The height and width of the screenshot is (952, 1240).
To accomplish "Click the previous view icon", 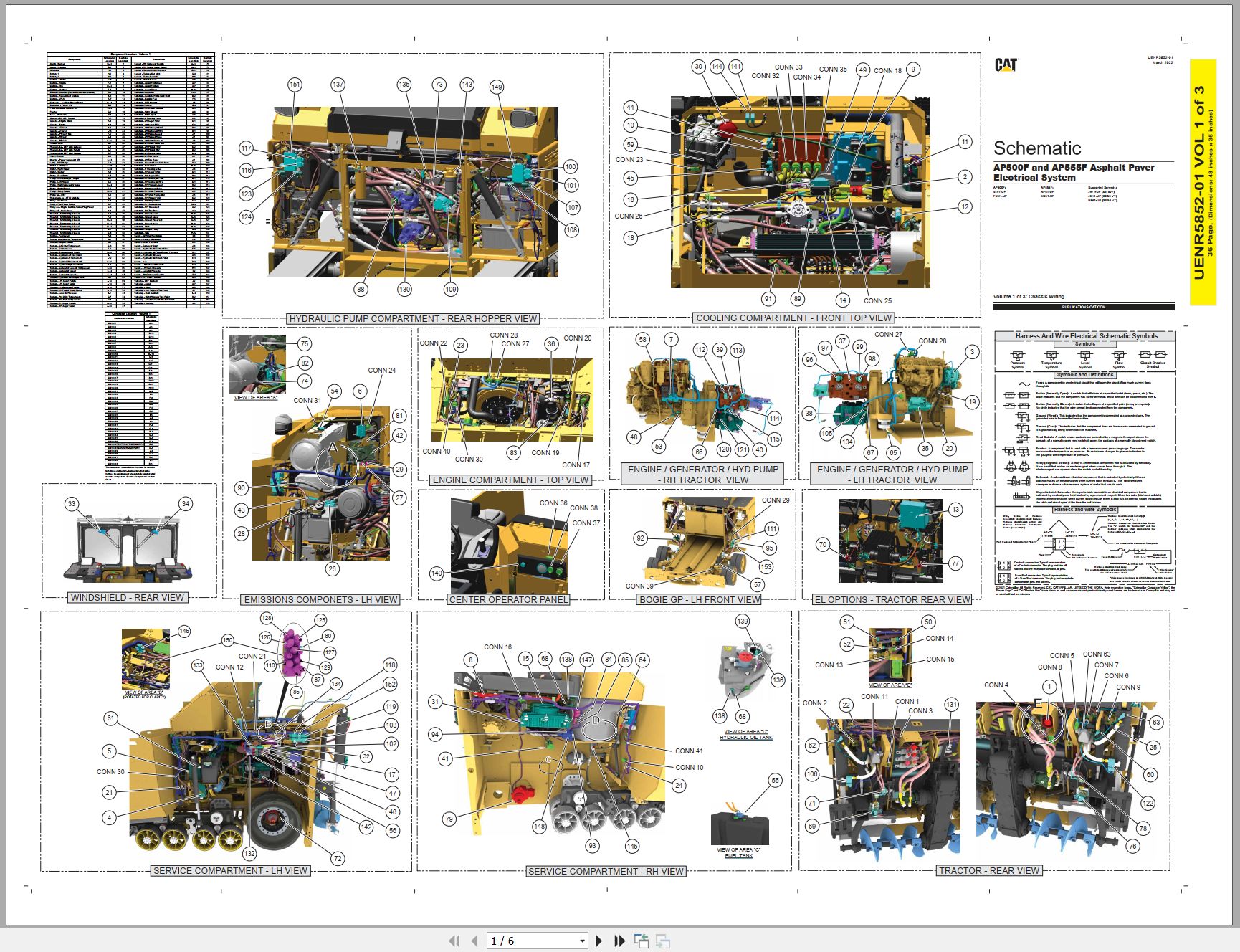I will click(642, 941).
